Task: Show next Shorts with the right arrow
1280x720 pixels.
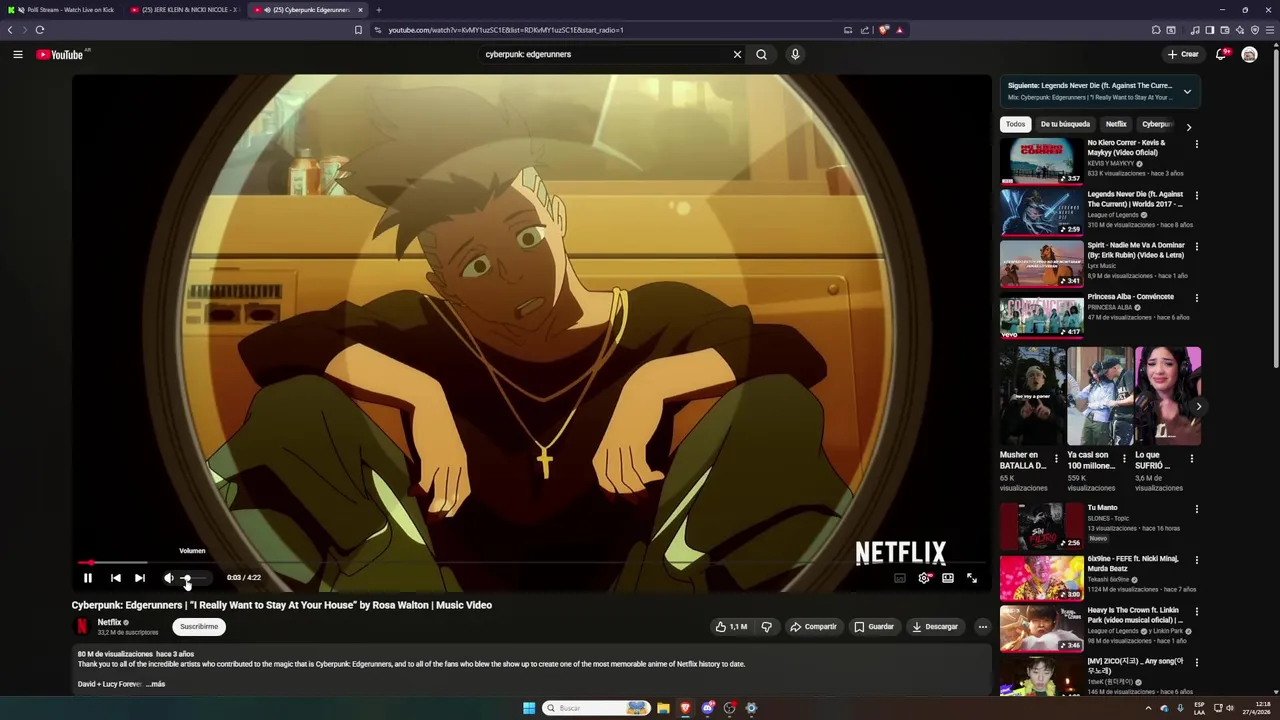Action: (1198, 406)
